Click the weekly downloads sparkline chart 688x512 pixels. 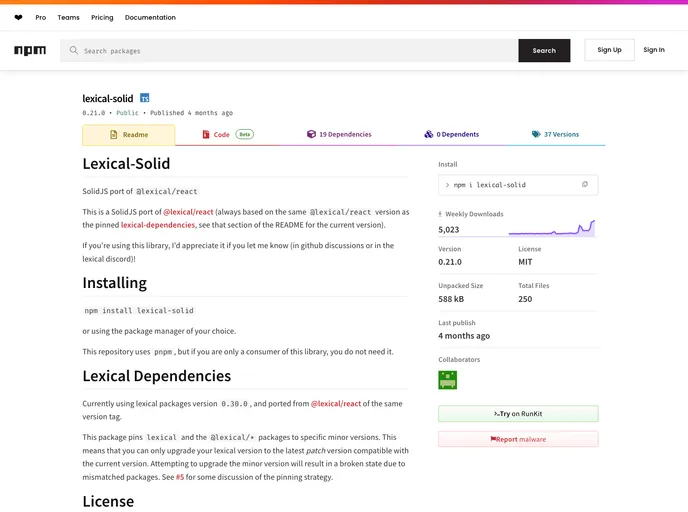552,228
